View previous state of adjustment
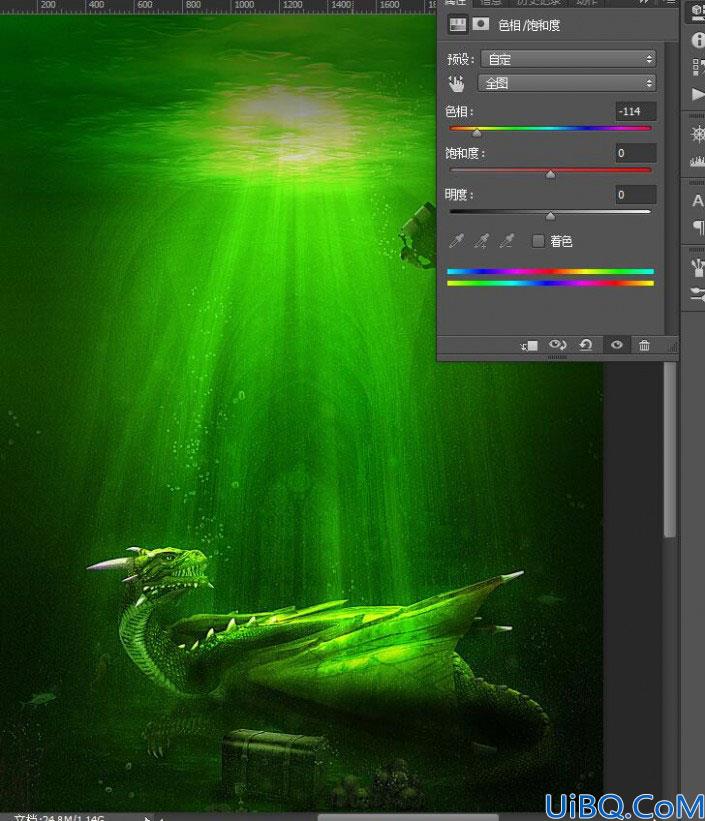Viewport: 705px width, 821px height. coord(557,345)
